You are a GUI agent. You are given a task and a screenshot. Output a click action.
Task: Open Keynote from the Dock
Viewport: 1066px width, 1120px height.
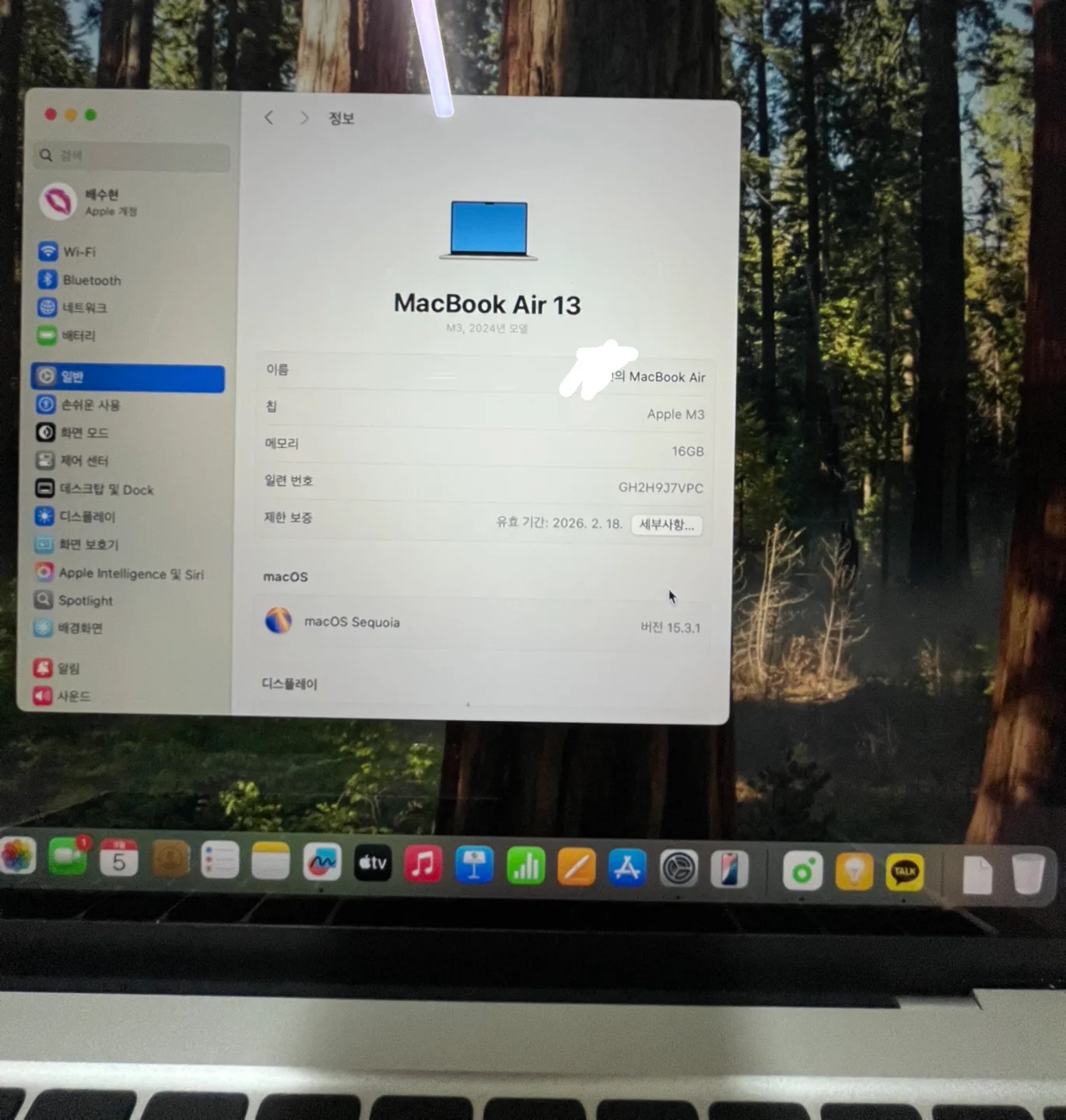click(474, 865)
